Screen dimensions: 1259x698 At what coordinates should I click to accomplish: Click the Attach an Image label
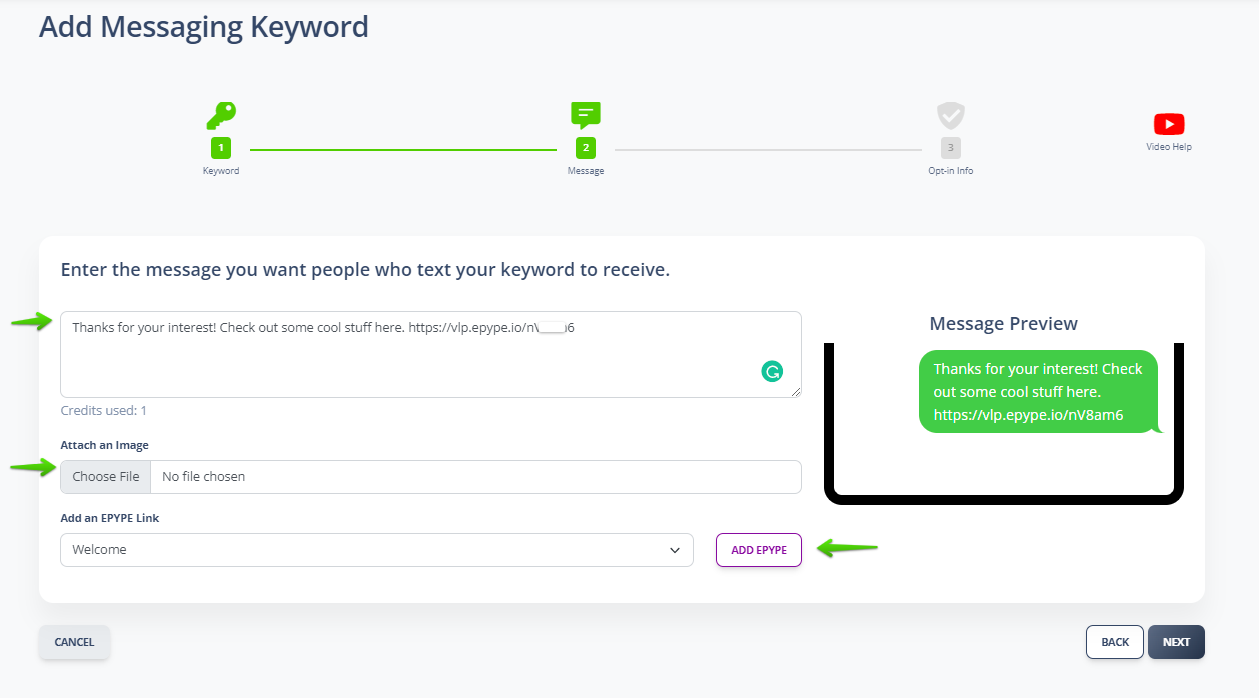coord(104,445)
